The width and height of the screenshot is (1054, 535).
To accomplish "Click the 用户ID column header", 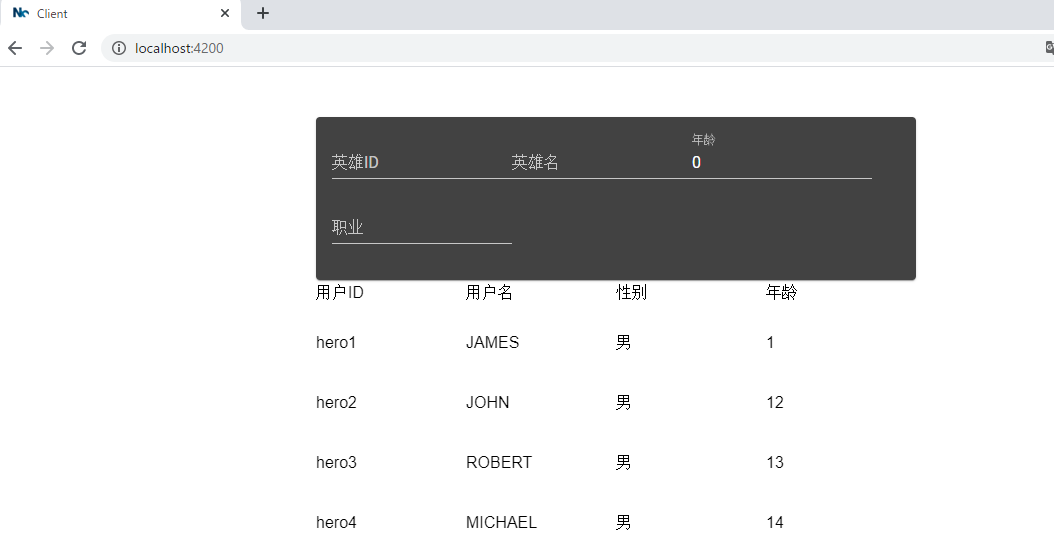I will 340,292.
